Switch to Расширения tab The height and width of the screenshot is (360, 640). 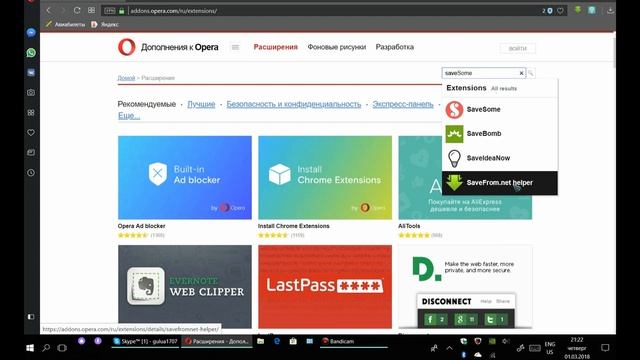276,47
